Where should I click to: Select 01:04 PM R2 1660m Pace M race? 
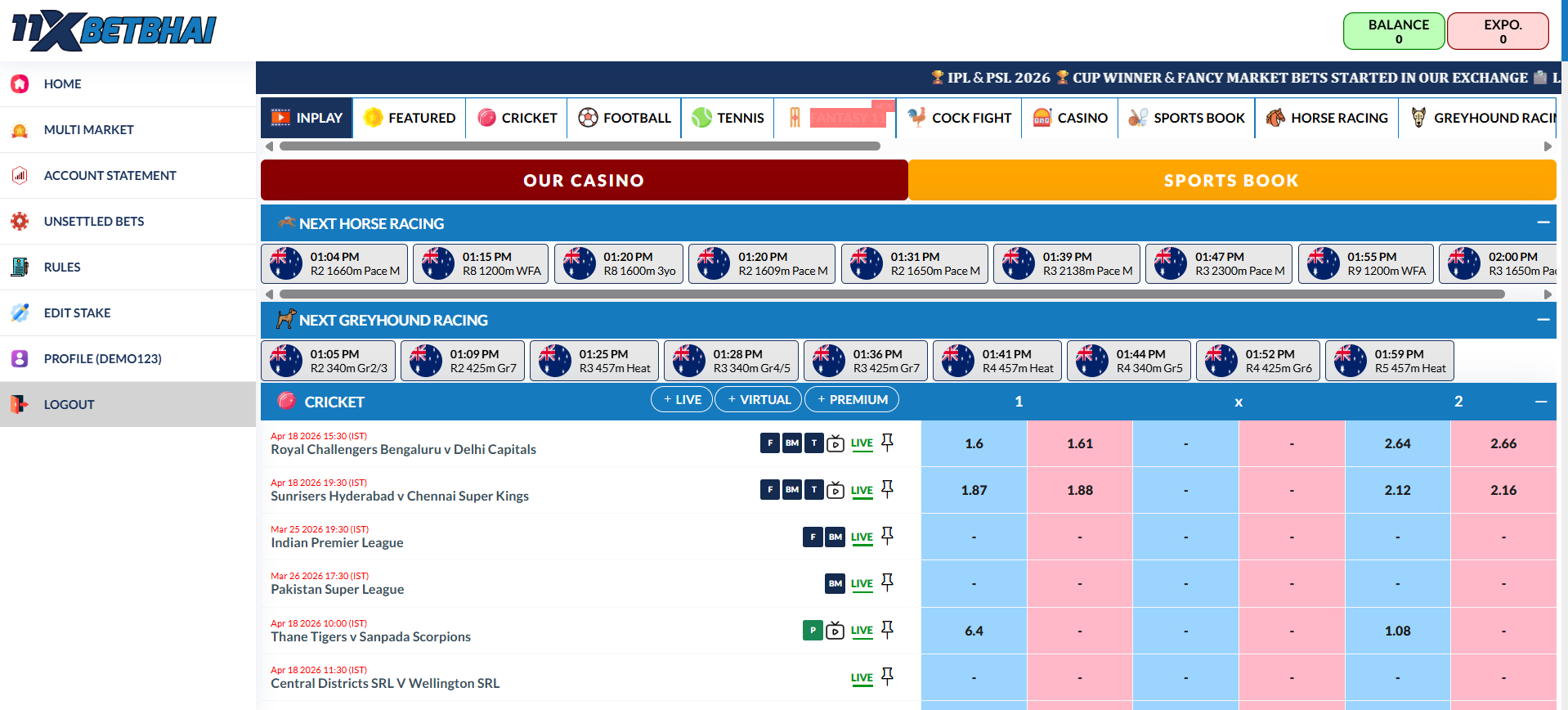334,263
